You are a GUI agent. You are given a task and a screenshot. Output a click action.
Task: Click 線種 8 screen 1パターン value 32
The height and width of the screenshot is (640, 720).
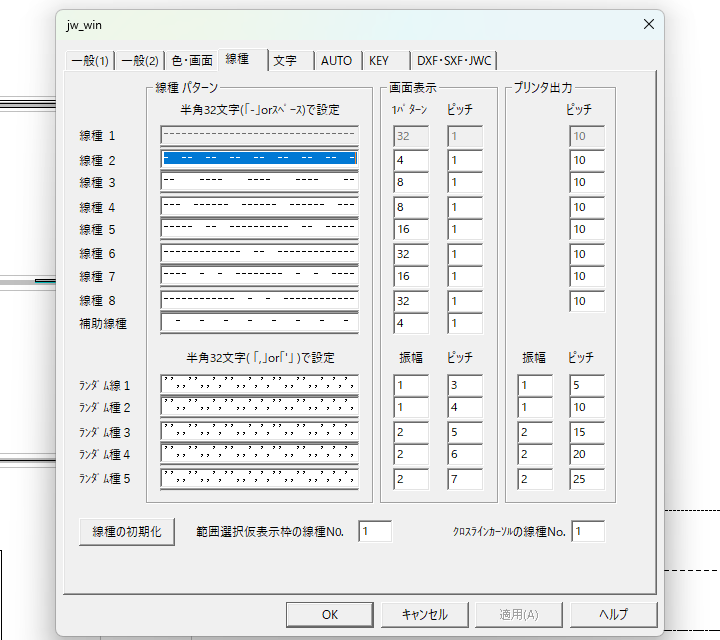click(411, 301)
